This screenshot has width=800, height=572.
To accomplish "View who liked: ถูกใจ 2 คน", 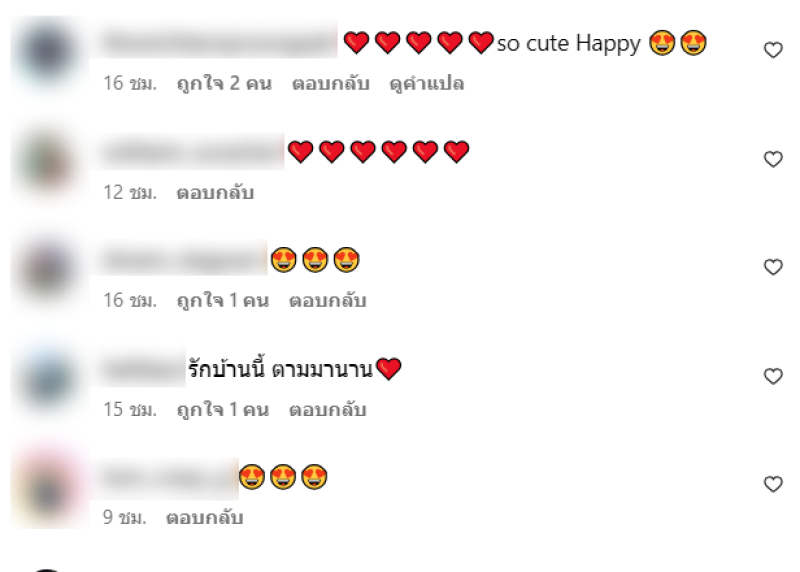I will click(x=224, y=83).
